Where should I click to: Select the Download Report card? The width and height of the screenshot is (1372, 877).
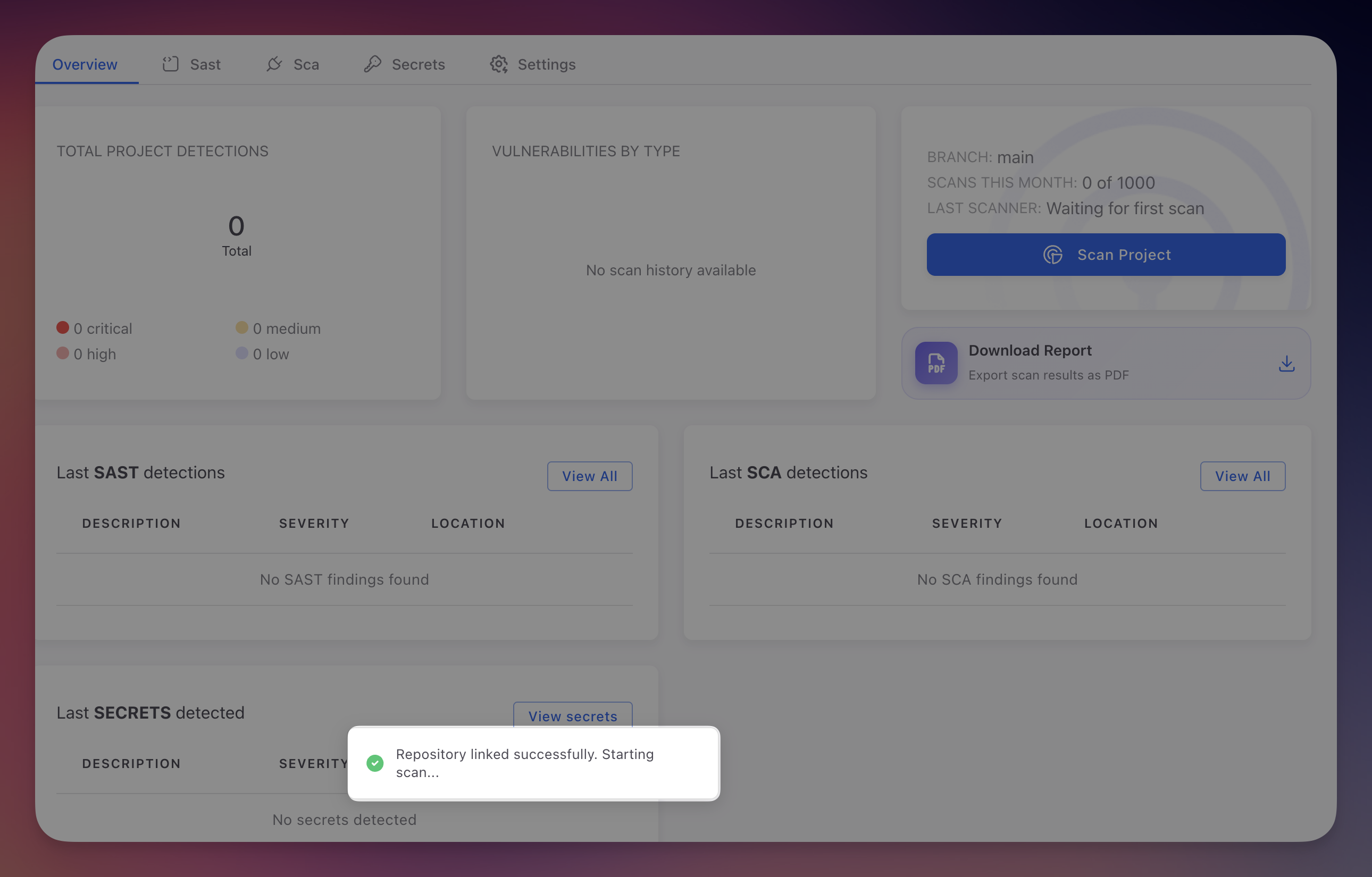[1106, 362]
